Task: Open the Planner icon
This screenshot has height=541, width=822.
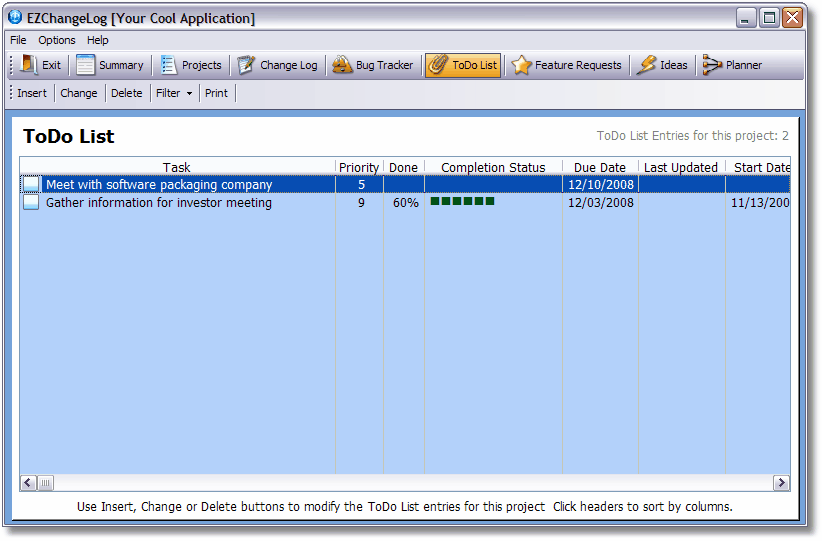Action: point(711,65)
